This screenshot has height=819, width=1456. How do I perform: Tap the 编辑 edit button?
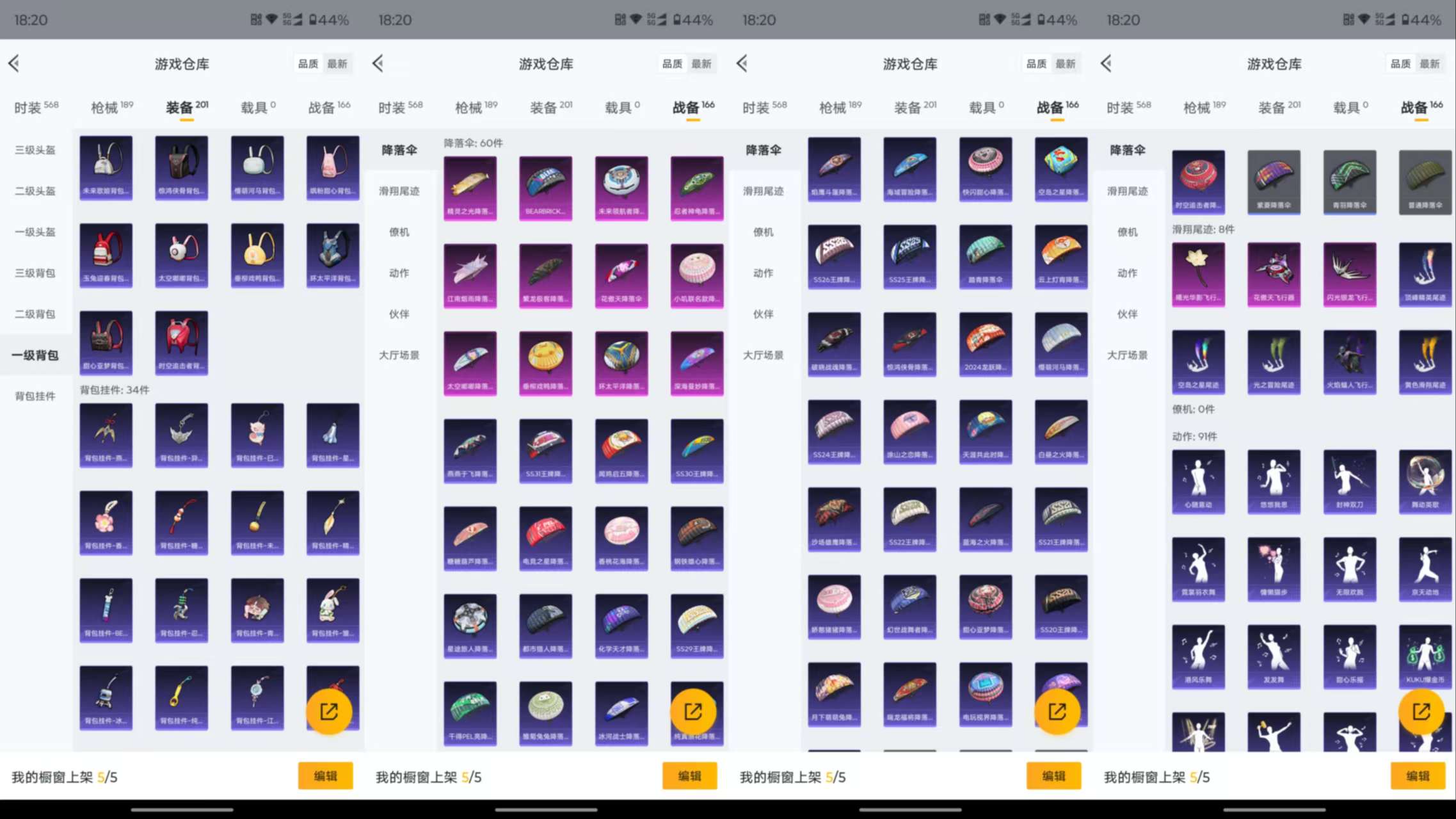[326, 775]
